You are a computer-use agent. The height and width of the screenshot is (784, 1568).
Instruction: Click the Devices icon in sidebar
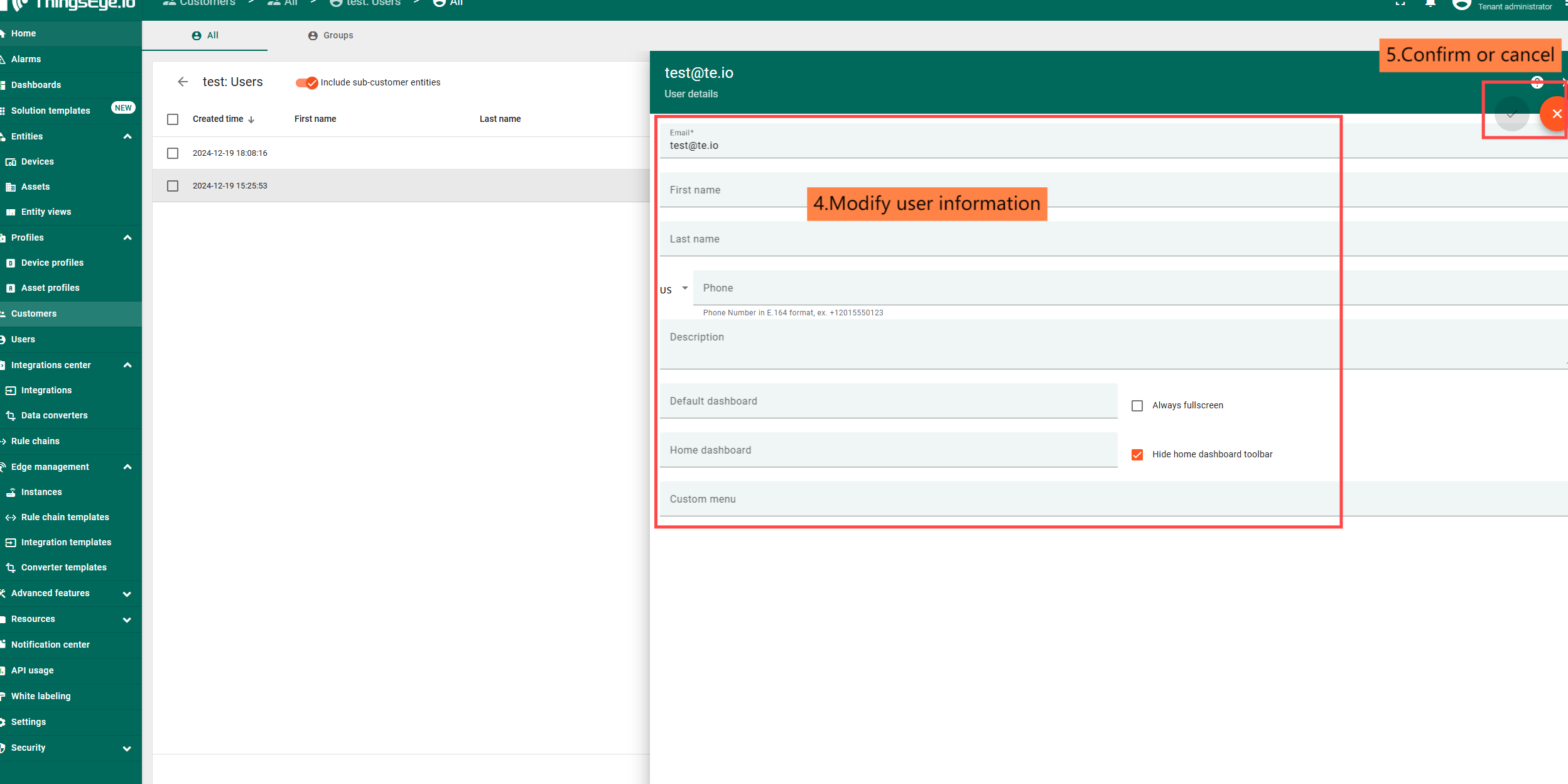click(x=11, y=162)
